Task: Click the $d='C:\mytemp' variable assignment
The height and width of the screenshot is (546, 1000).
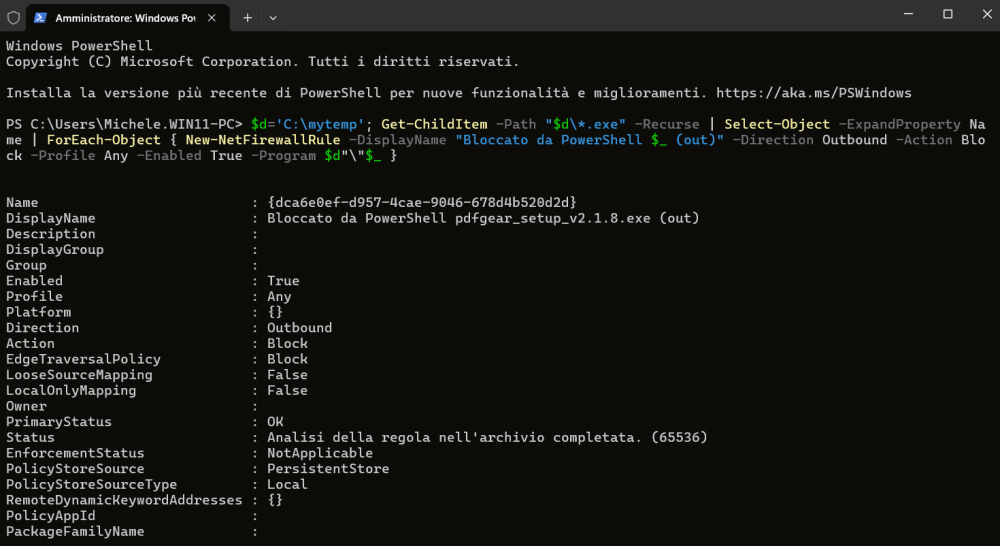Action: click(x=308, y=124)
